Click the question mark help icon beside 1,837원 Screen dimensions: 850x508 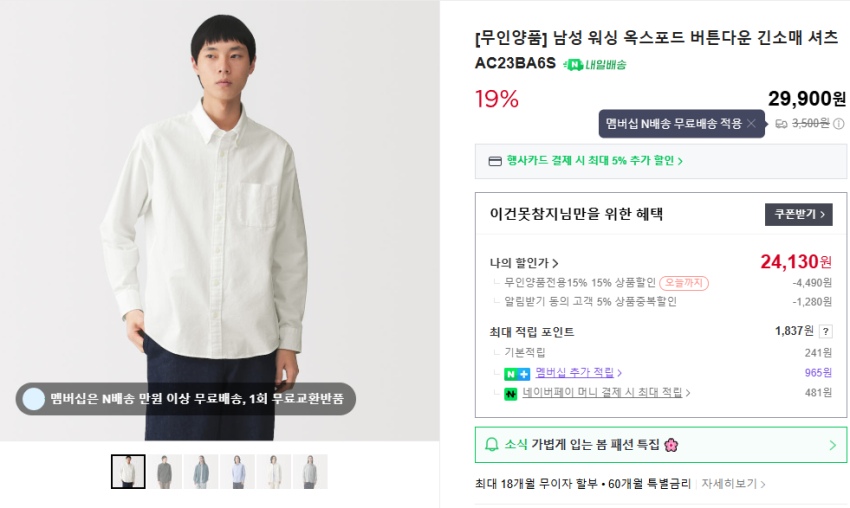pos(826,332)
